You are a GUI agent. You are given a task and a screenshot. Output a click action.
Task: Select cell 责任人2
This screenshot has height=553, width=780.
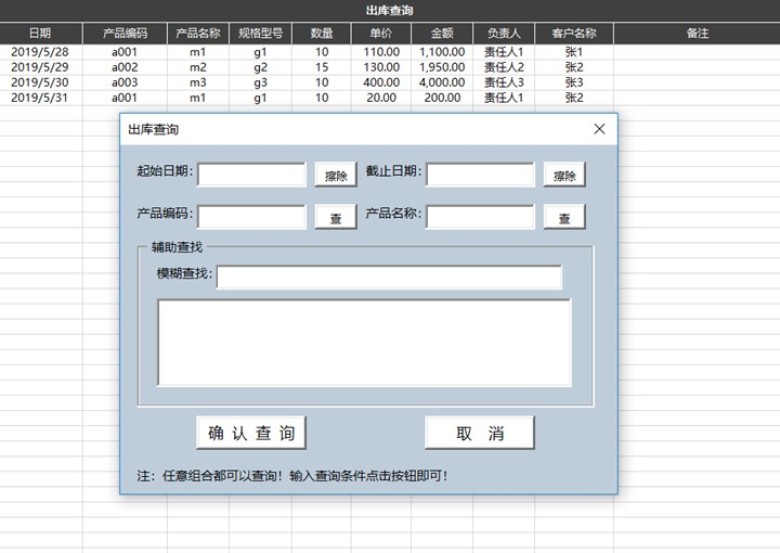tap(504, 67)
